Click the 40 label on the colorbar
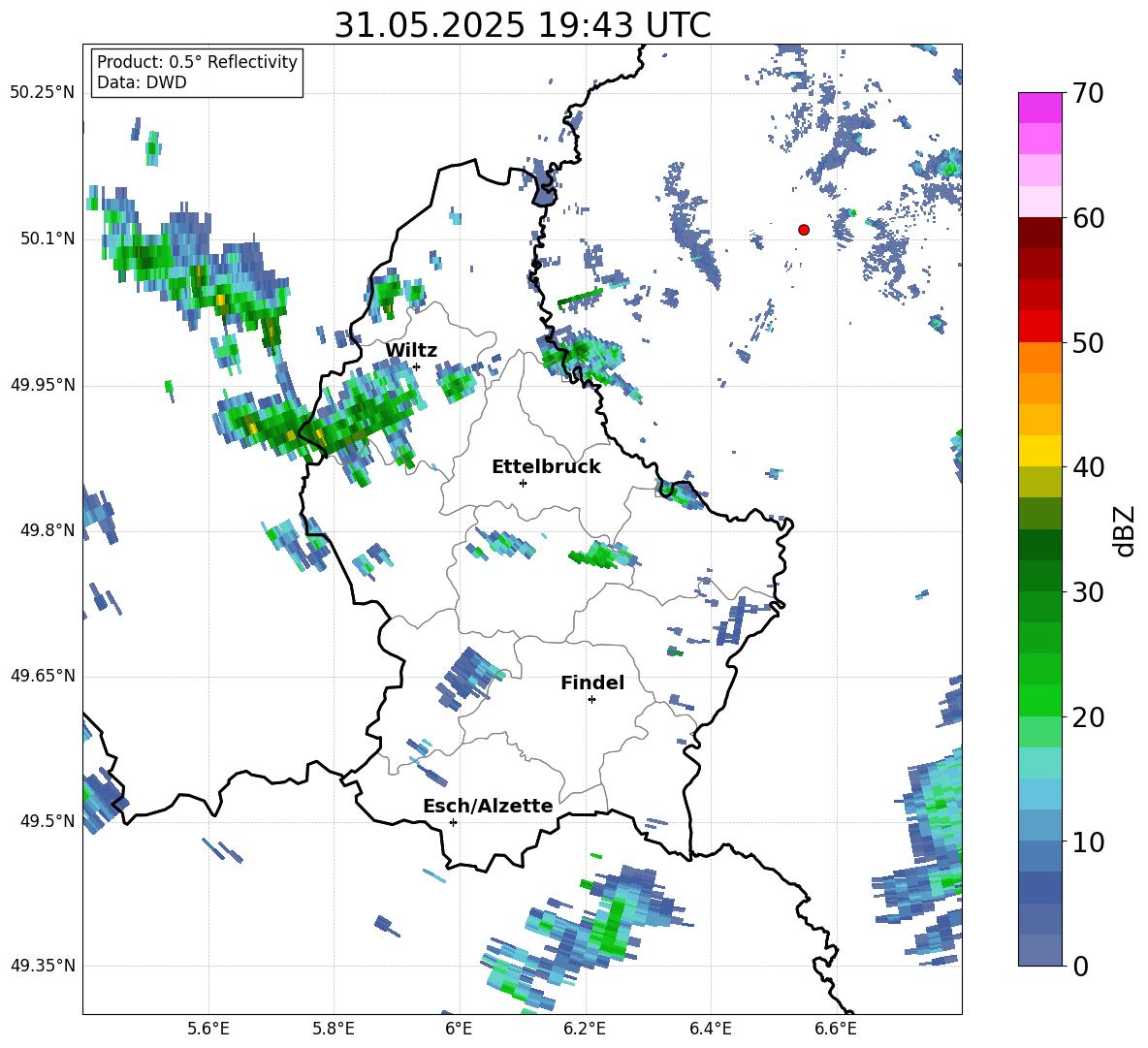The width and height of the screenshot is (1148, 1048). coord(1087,467)
